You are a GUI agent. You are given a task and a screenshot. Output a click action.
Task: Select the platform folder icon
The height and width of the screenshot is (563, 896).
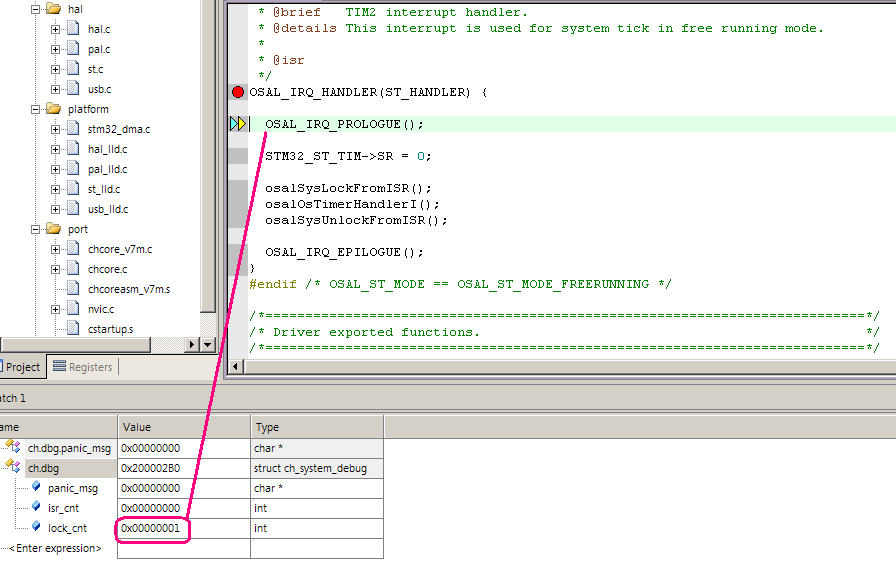point(53,109)
